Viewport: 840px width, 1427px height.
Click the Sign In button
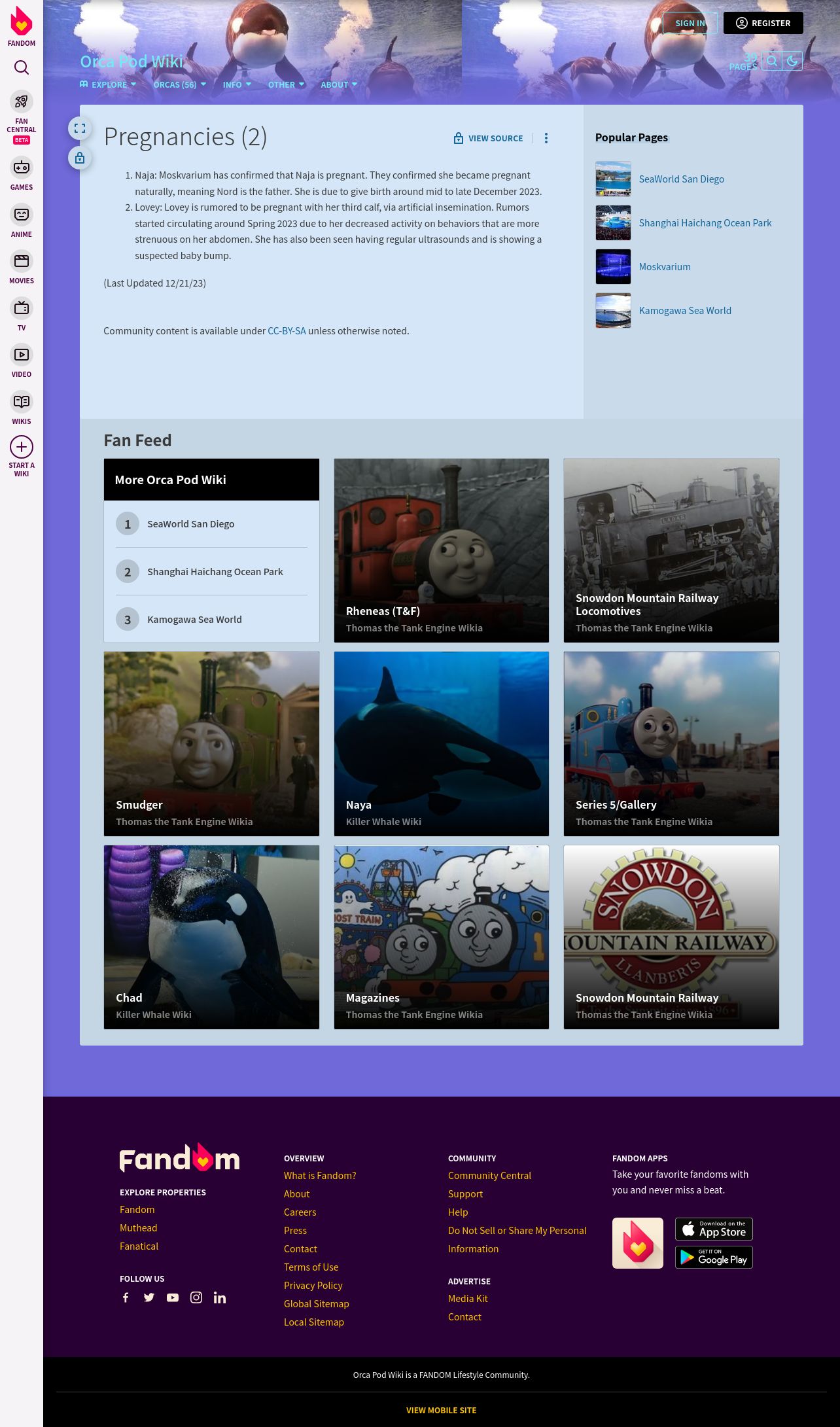[690, 23]
